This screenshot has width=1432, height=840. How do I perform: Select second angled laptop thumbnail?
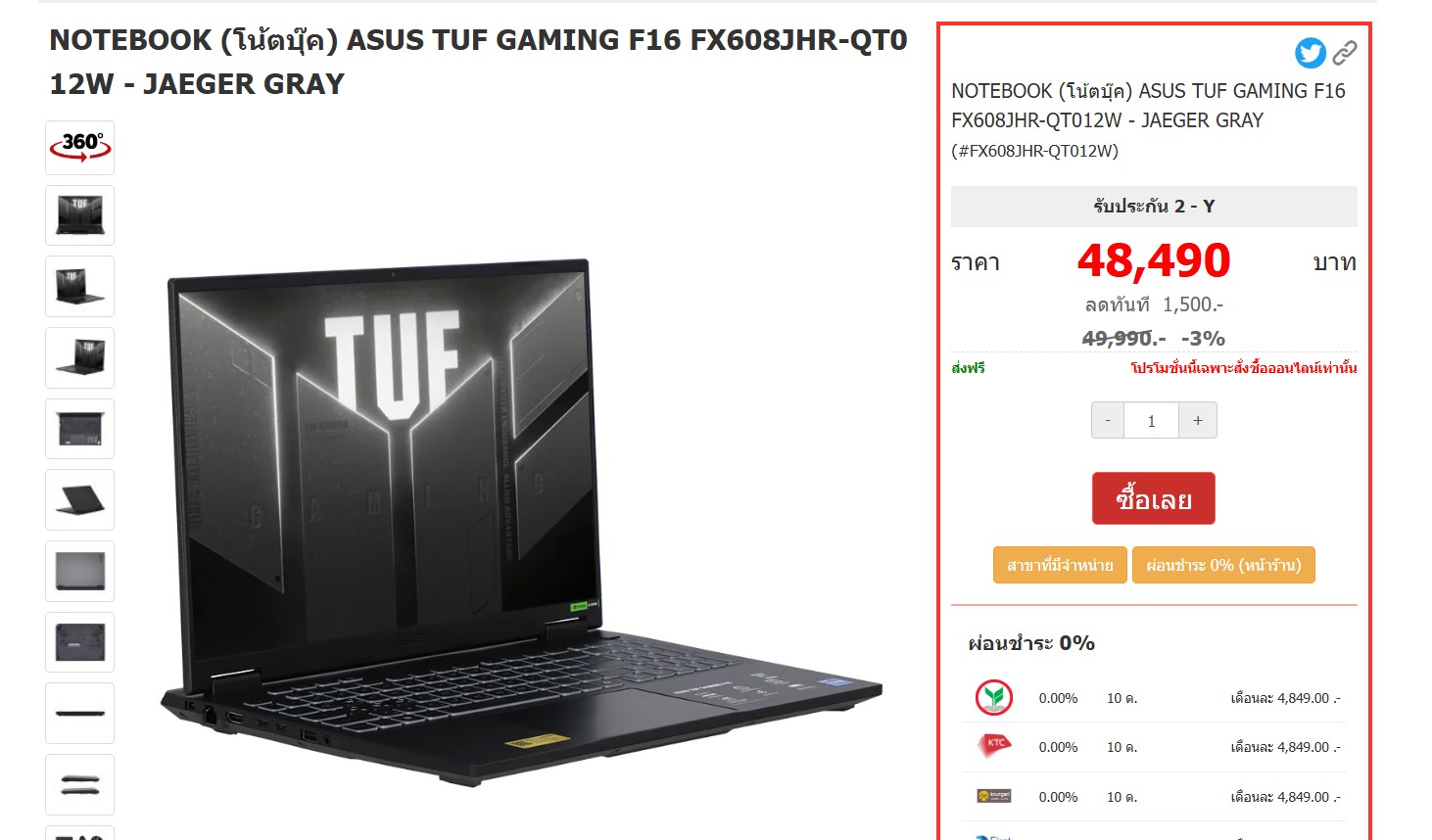click(x=79, y=287)
